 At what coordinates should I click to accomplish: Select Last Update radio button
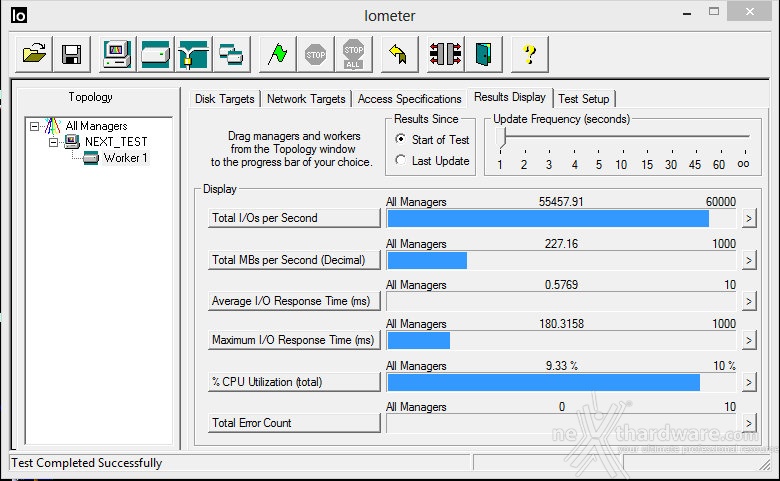point(400,160)
